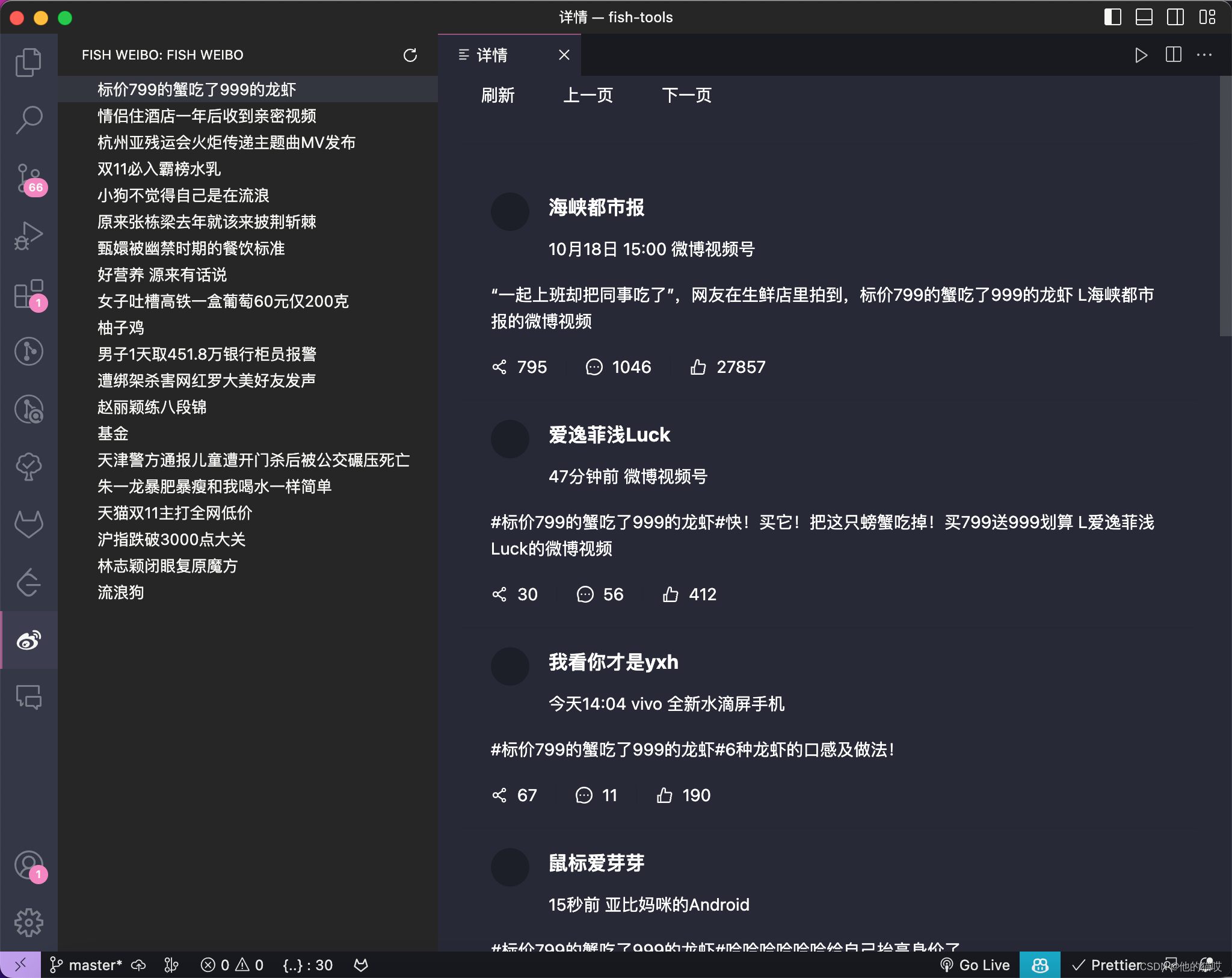Click the Prettier status item

[x=1107, y=965]
